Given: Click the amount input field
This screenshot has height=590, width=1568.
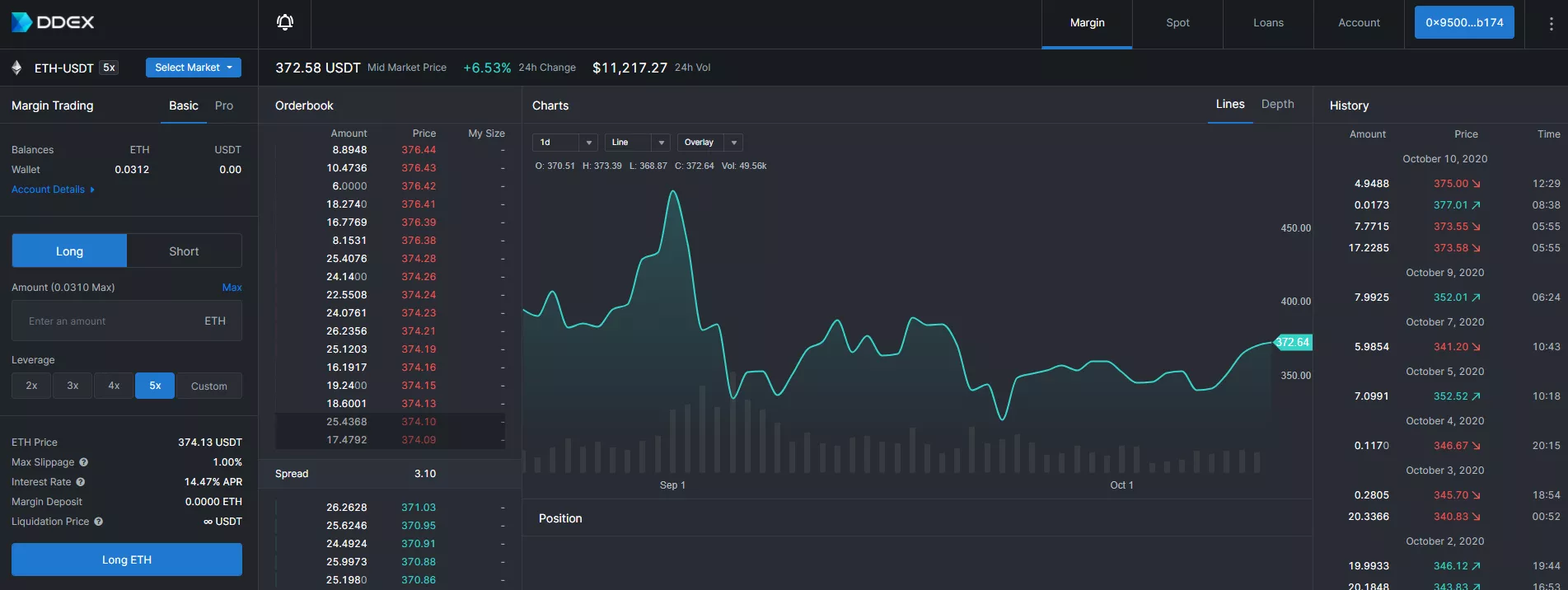Looking at the screenshot, I should pyautogui.click(x=127, y=321).
